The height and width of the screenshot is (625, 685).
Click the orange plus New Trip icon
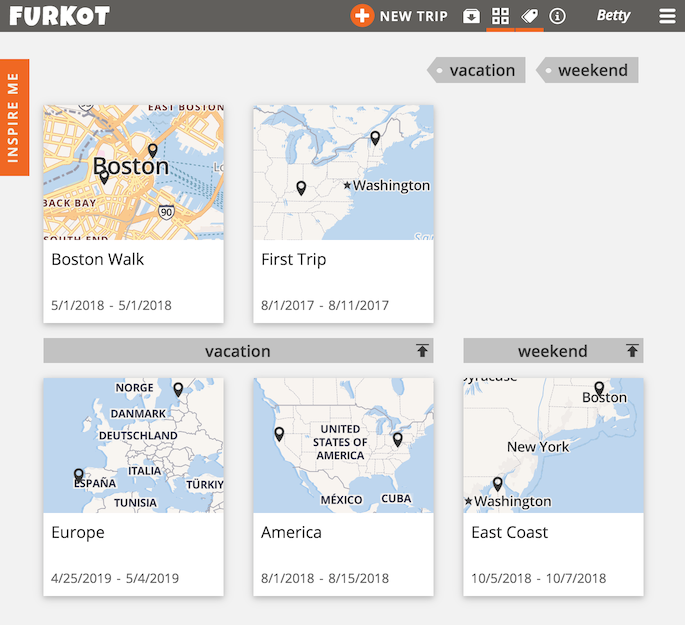pos(362,16)
